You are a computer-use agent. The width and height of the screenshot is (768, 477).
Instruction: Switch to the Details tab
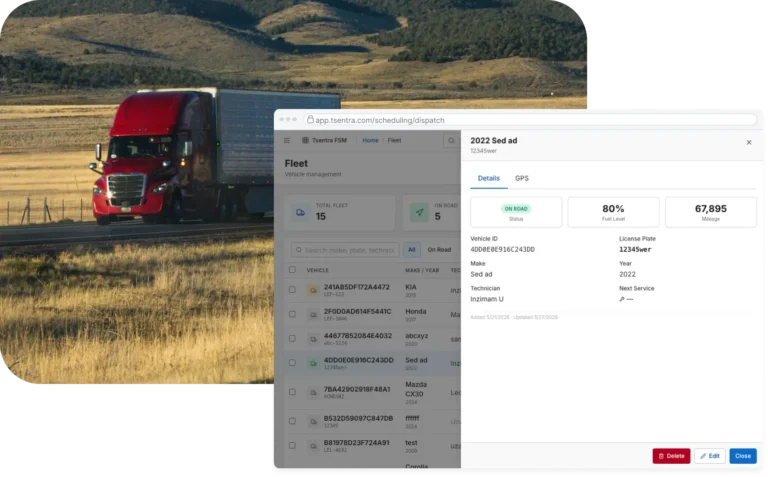tap(488, 179)
